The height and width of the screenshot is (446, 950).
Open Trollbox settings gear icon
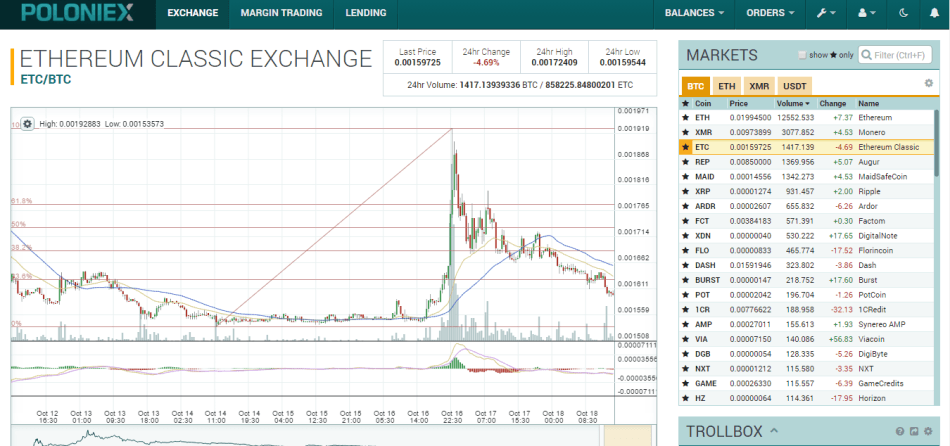(x=928, y=431)
